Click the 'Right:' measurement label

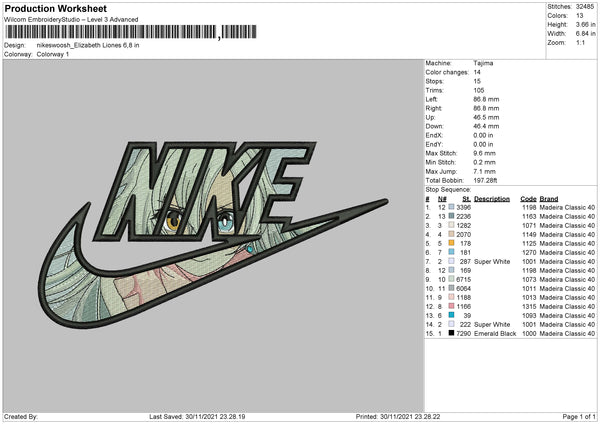(434, 108)
